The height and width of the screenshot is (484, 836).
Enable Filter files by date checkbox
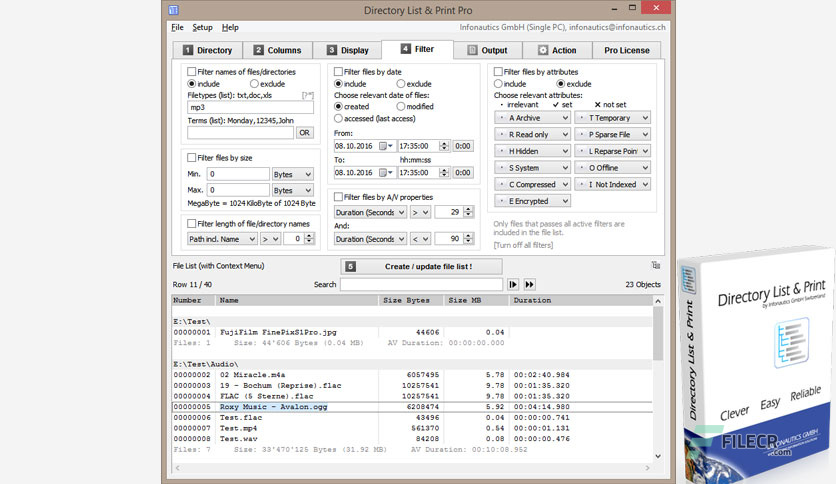(x=338, y=71)
